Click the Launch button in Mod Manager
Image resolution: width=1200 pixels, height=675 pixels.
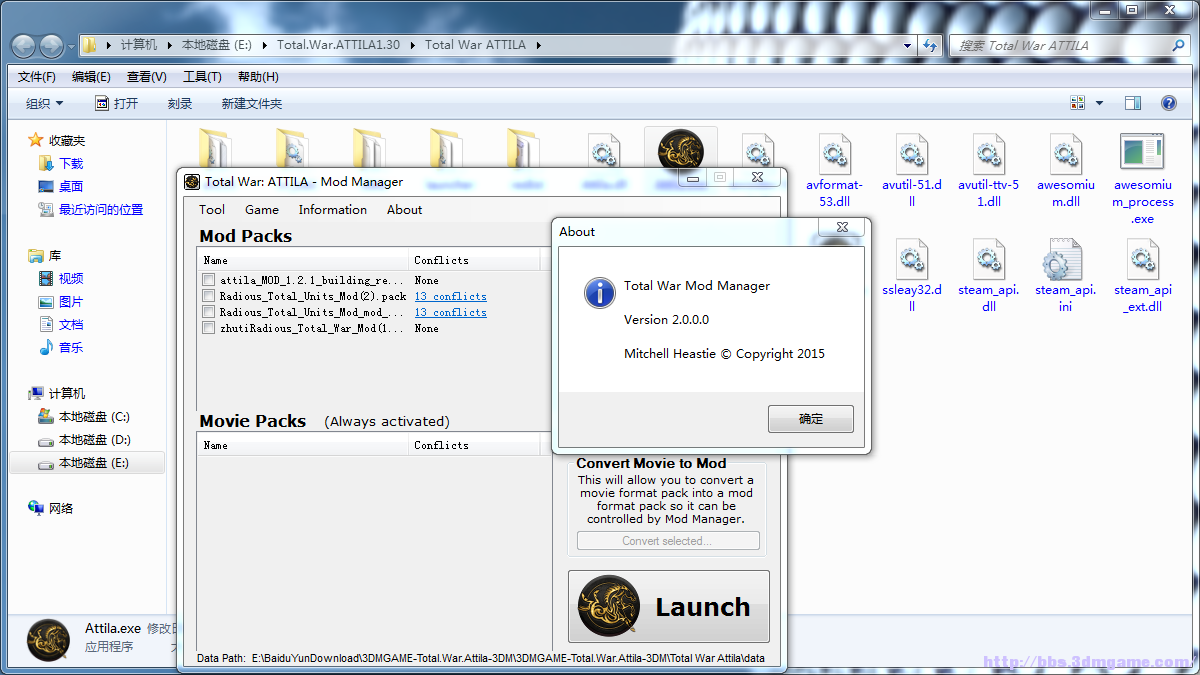click(669, 606)
